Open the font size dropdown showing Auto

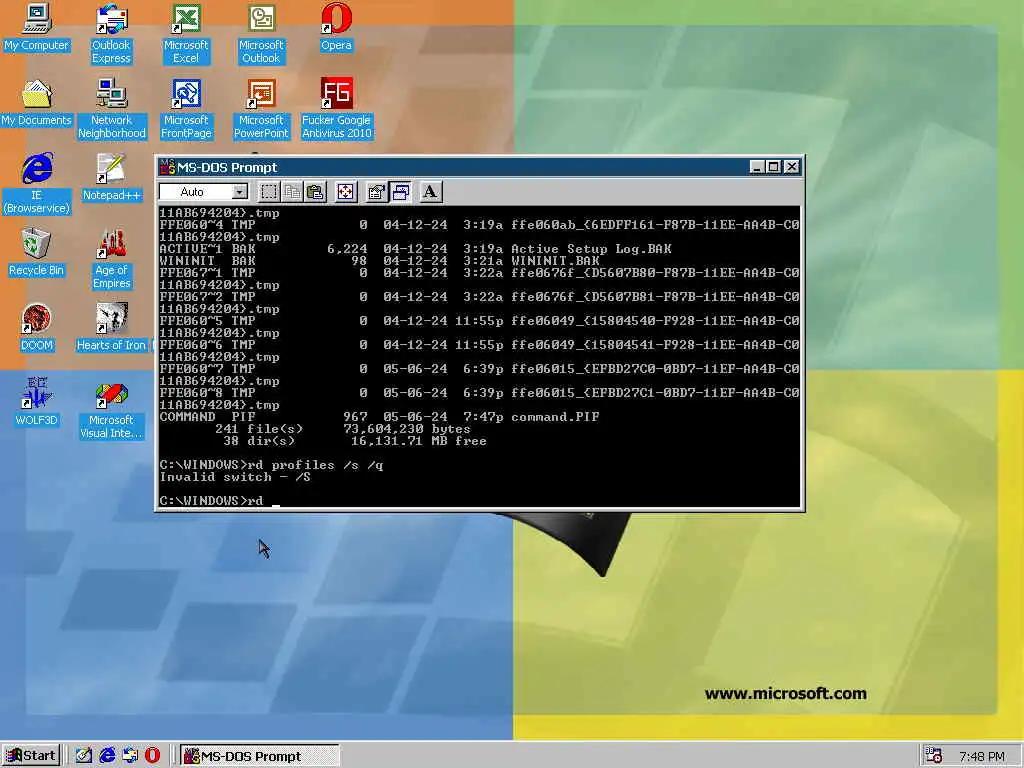pyautogui.click(x=204, y=191)
